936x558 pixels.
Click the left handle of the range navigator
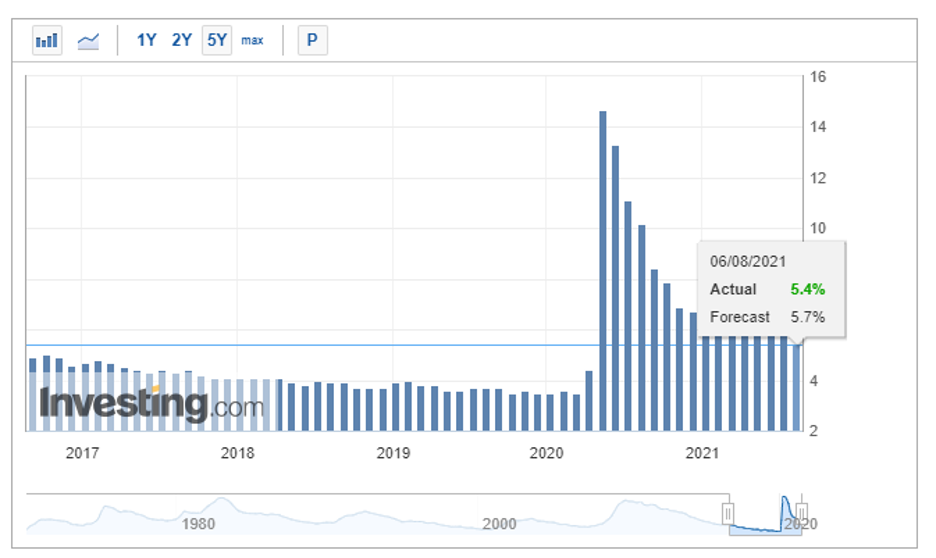[x=728, y=513]
